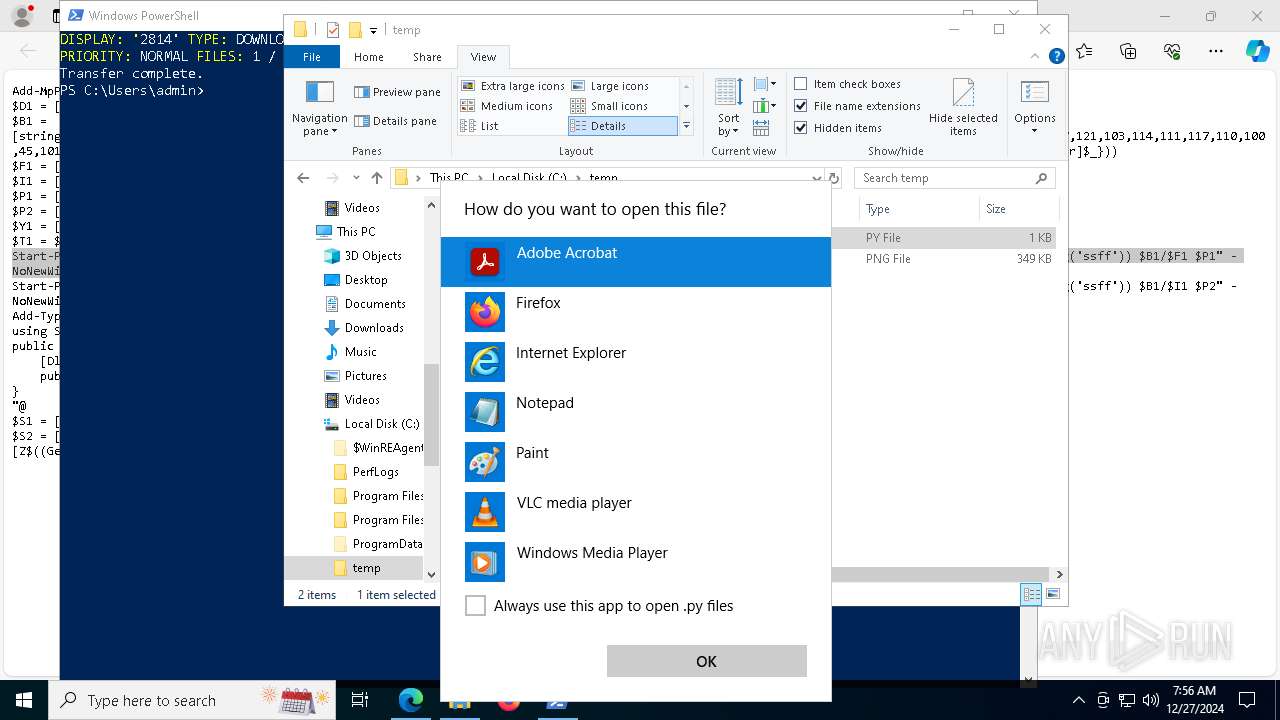Screen dimensions: 1280x720
Task: Sort by the Size column header
Action: [x=1017, y=209]
